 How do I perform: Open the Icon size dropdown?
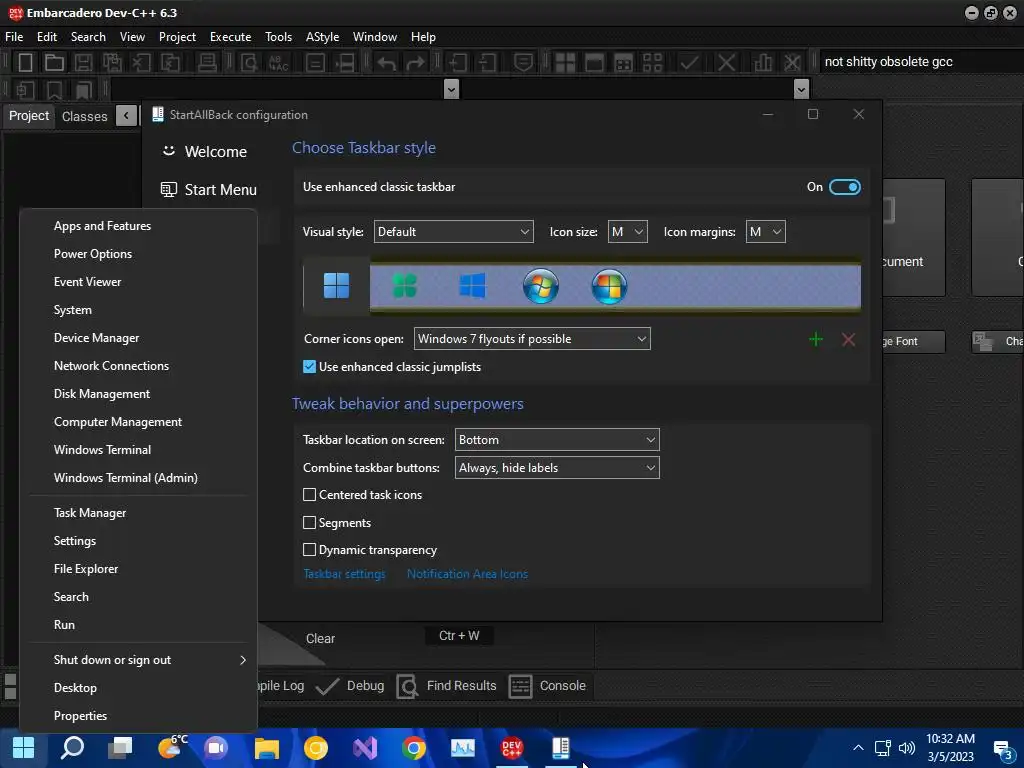click(628, 232)
